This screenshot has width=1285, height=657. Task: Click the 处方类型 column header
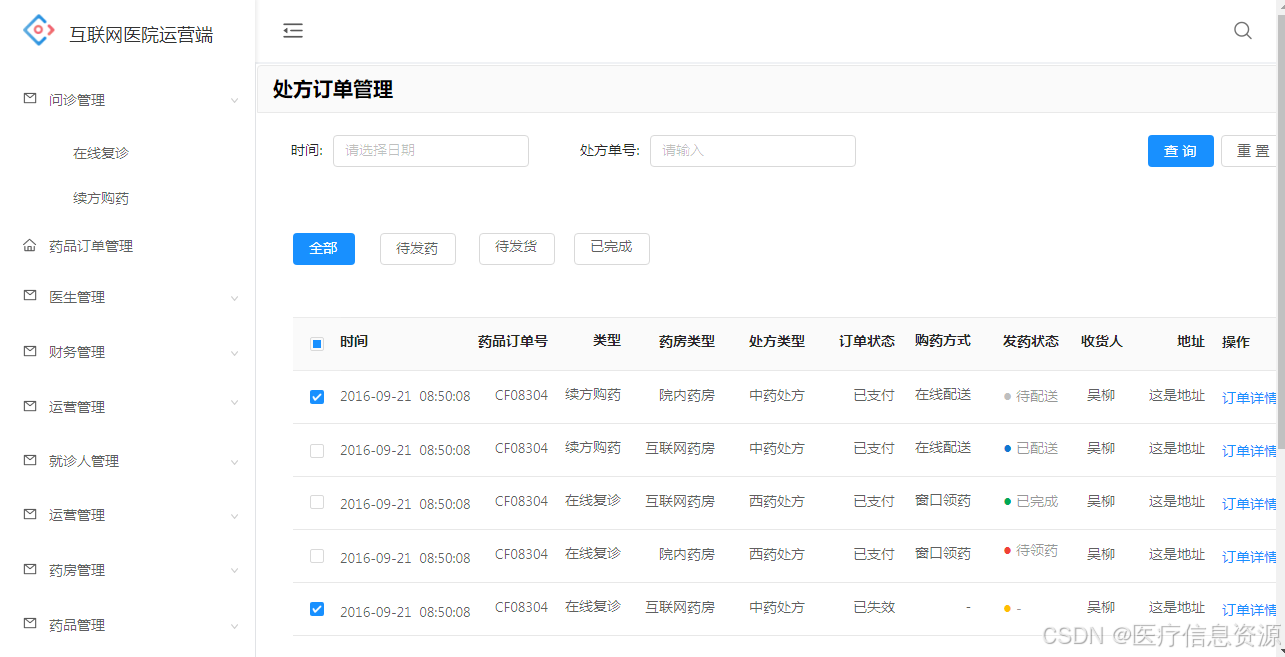pos(777,341)
